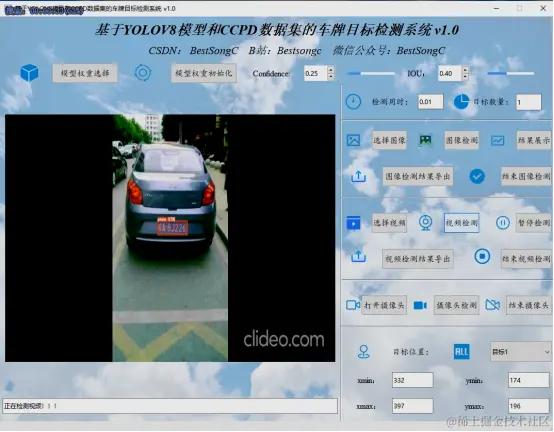554x432 pixels.
Task: Pause with the 暂停检测 button
Action: (x=534, y=223)
